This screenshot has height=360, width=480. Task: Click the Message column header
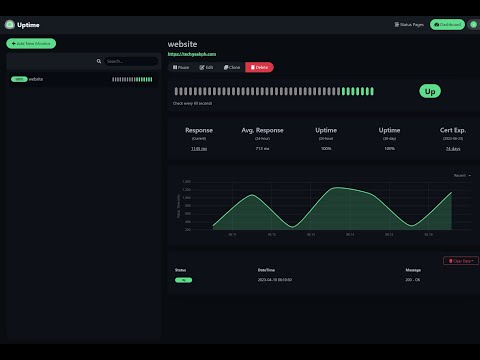coord(413,270)
